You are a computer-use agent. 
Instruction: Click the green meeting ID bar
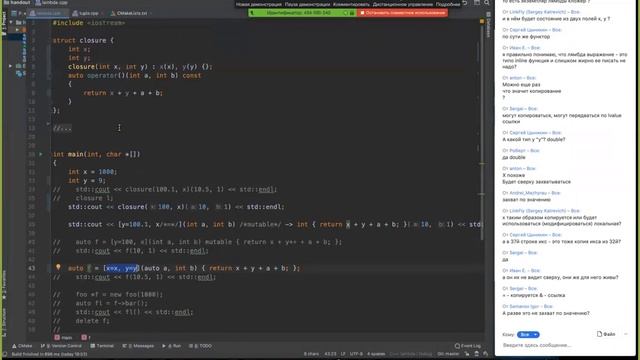point(302,13)
